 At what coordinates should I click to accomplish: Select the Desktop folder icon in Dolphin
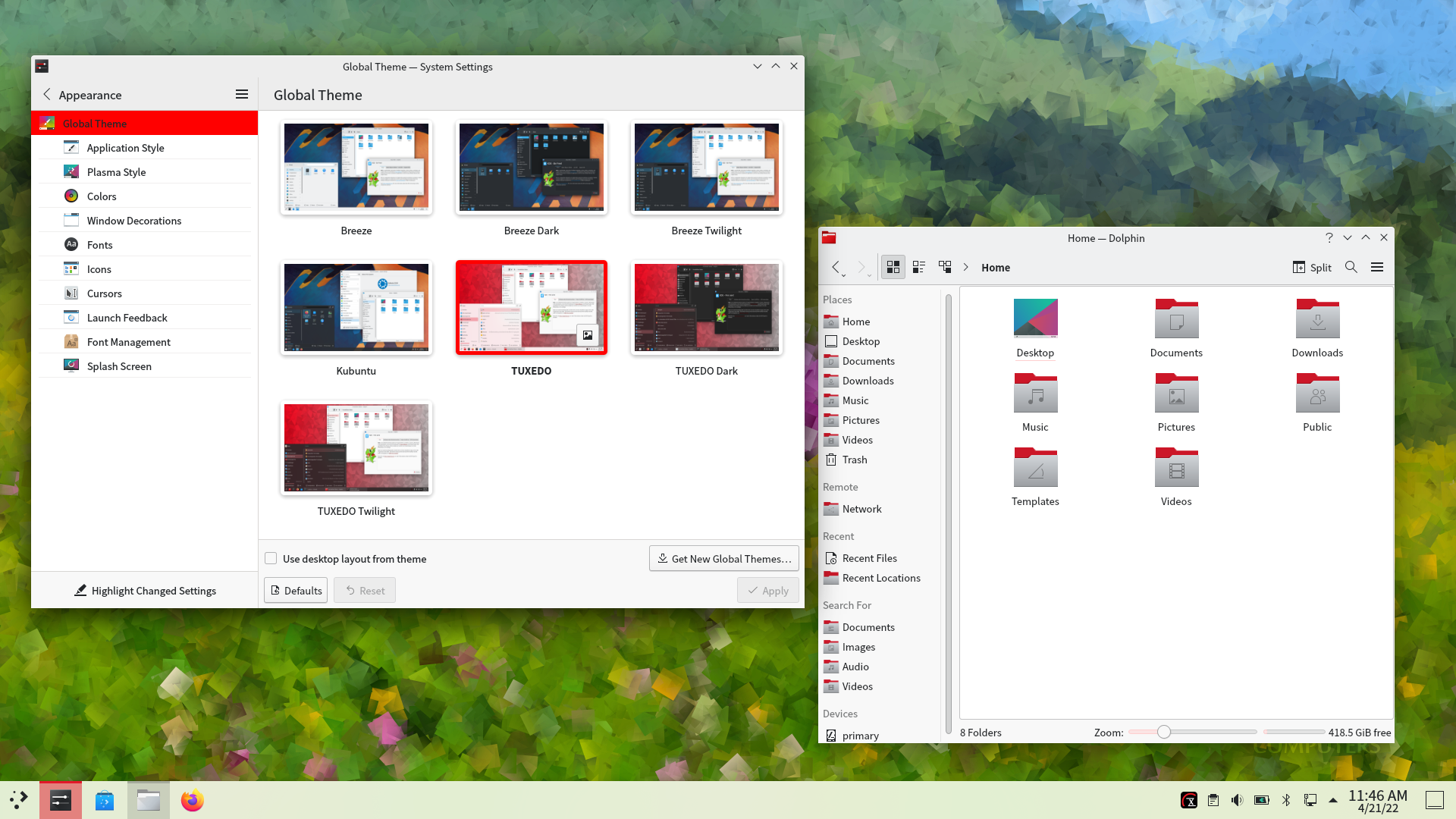click(x=1035, y=318)
